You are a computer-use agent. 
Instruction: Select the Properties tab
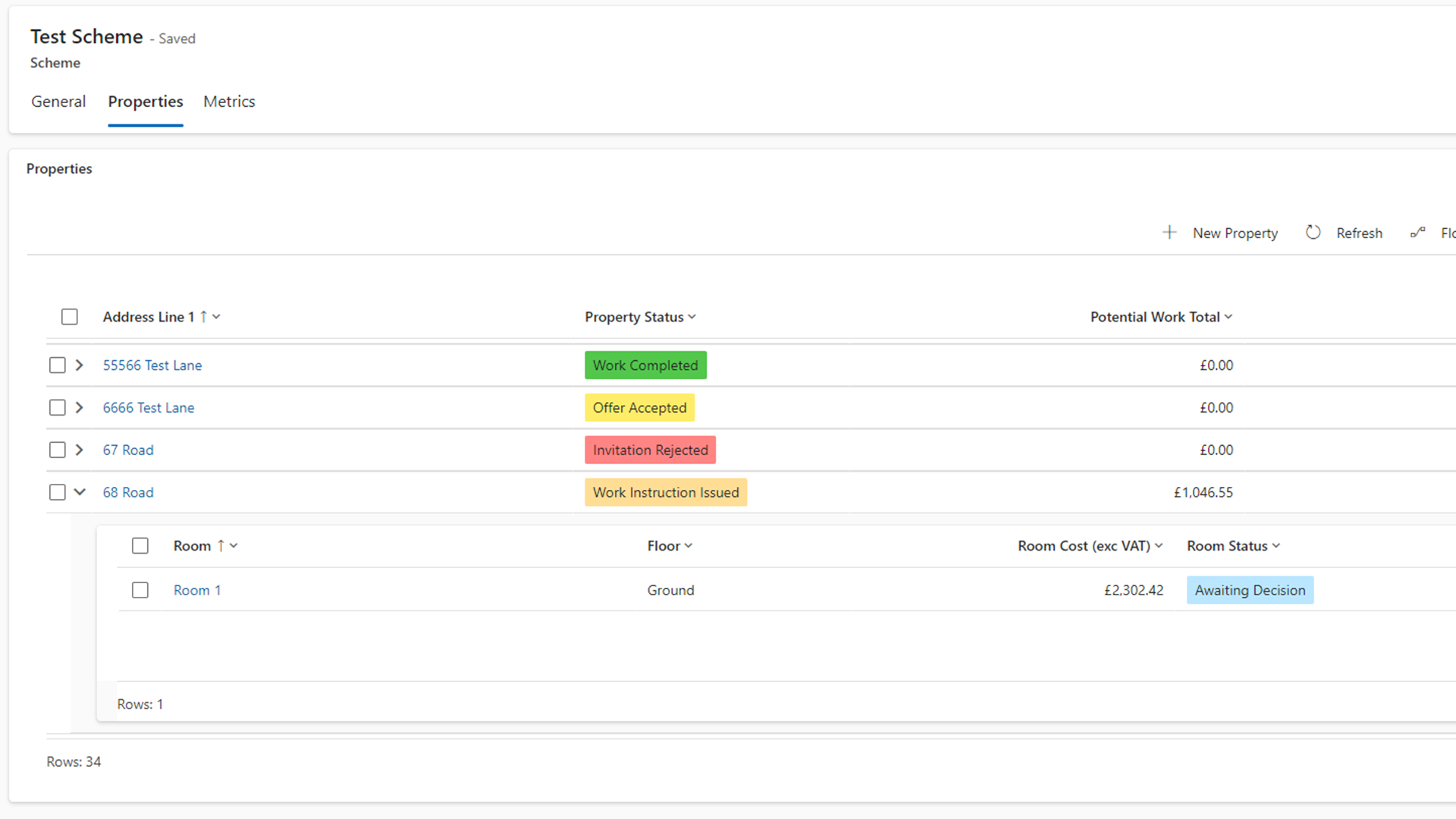pos(146,102)
